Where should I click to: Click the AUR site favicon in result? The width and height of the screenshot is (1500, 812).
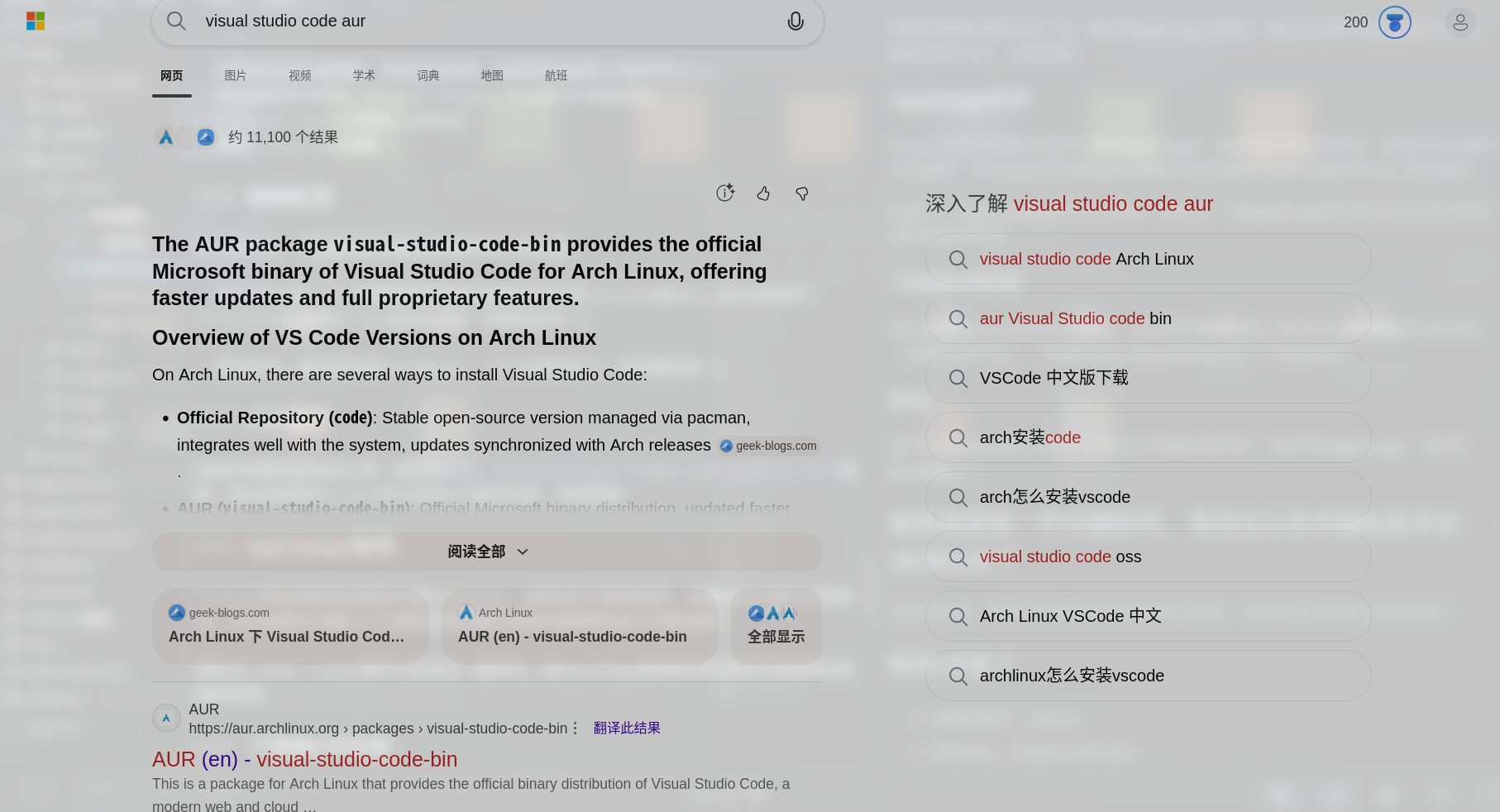coord(166,718)
